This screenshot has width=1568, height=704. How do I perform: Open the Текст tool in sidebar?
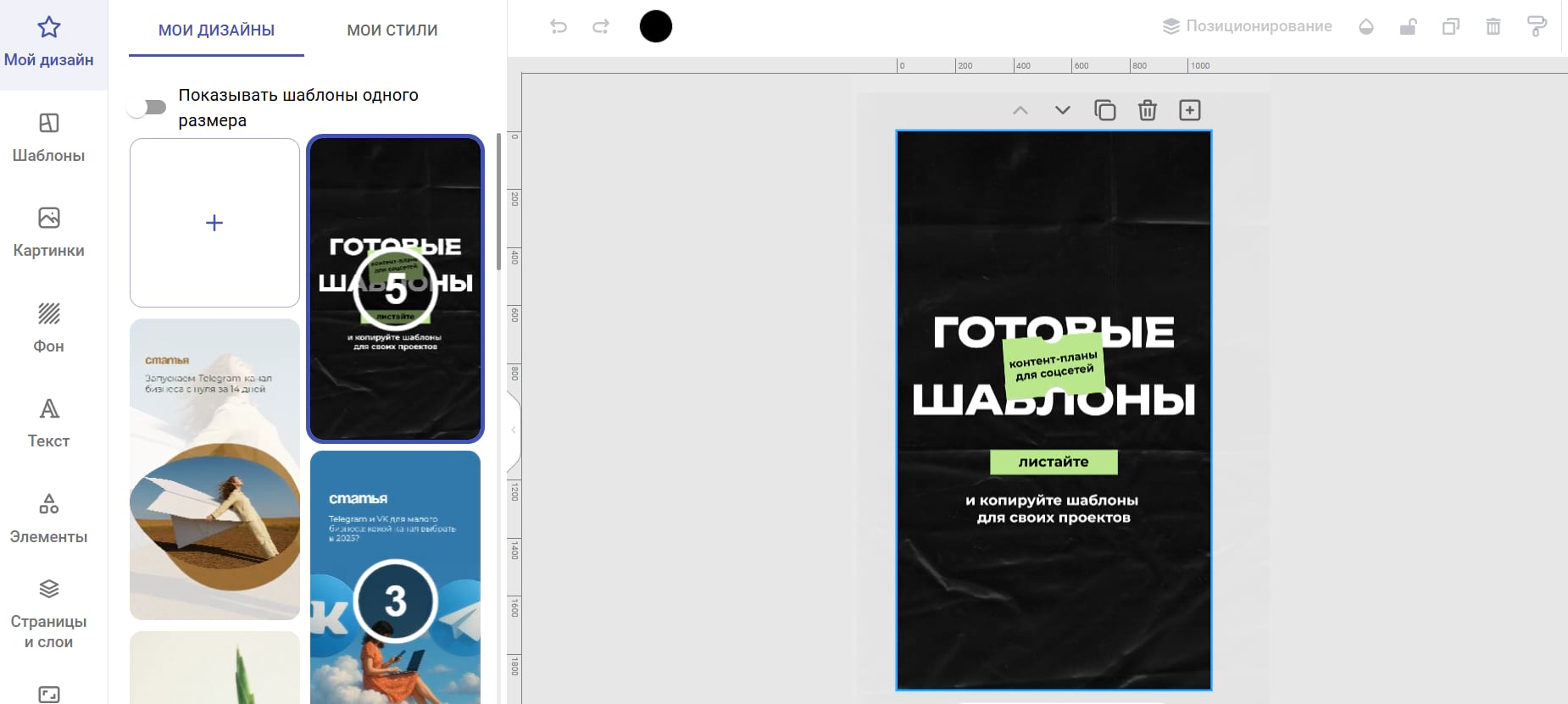pos(48,423)
